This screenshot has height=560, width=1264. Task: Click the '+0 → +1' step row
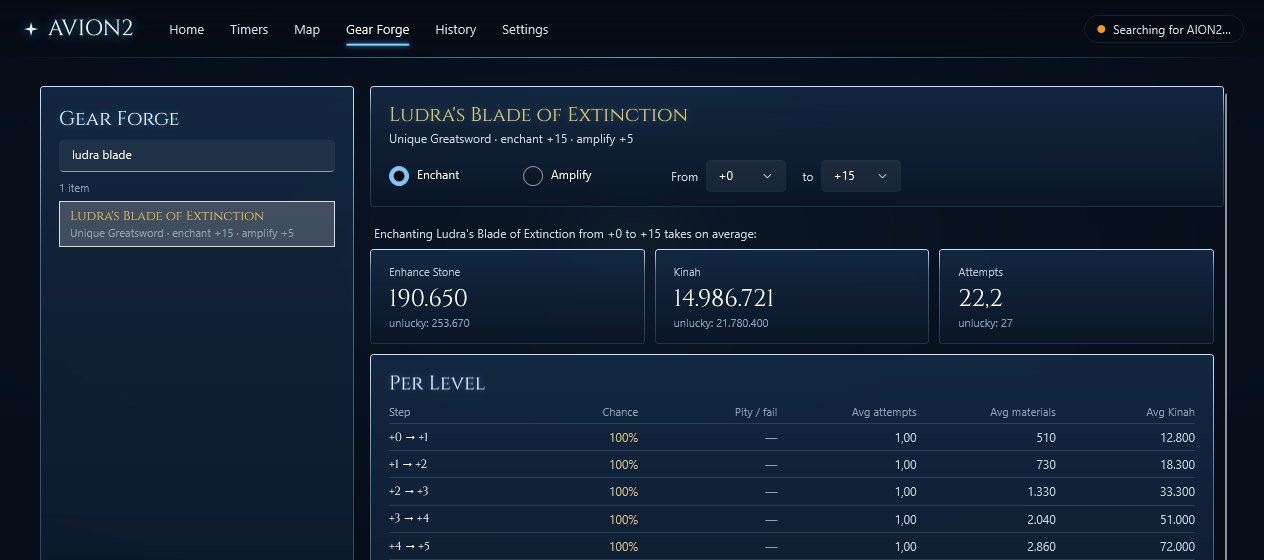click(x=792, y=437)
